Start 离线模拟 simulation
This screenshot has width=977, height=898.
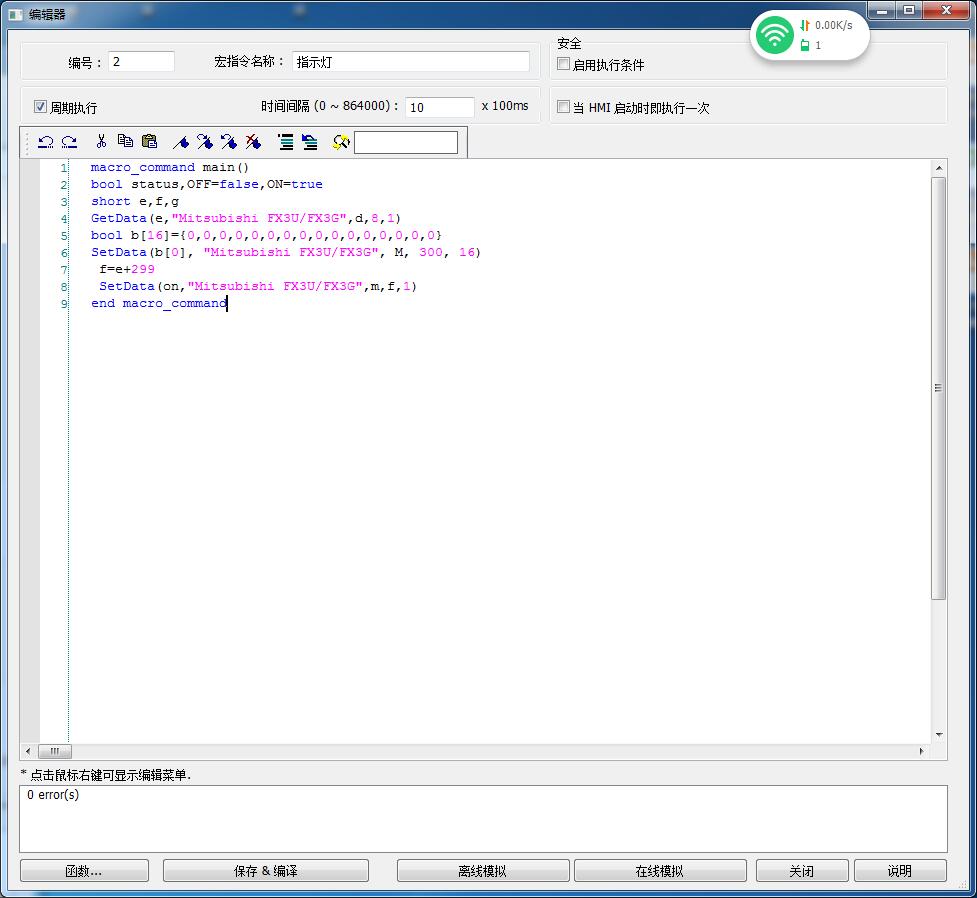pos(482,871)
